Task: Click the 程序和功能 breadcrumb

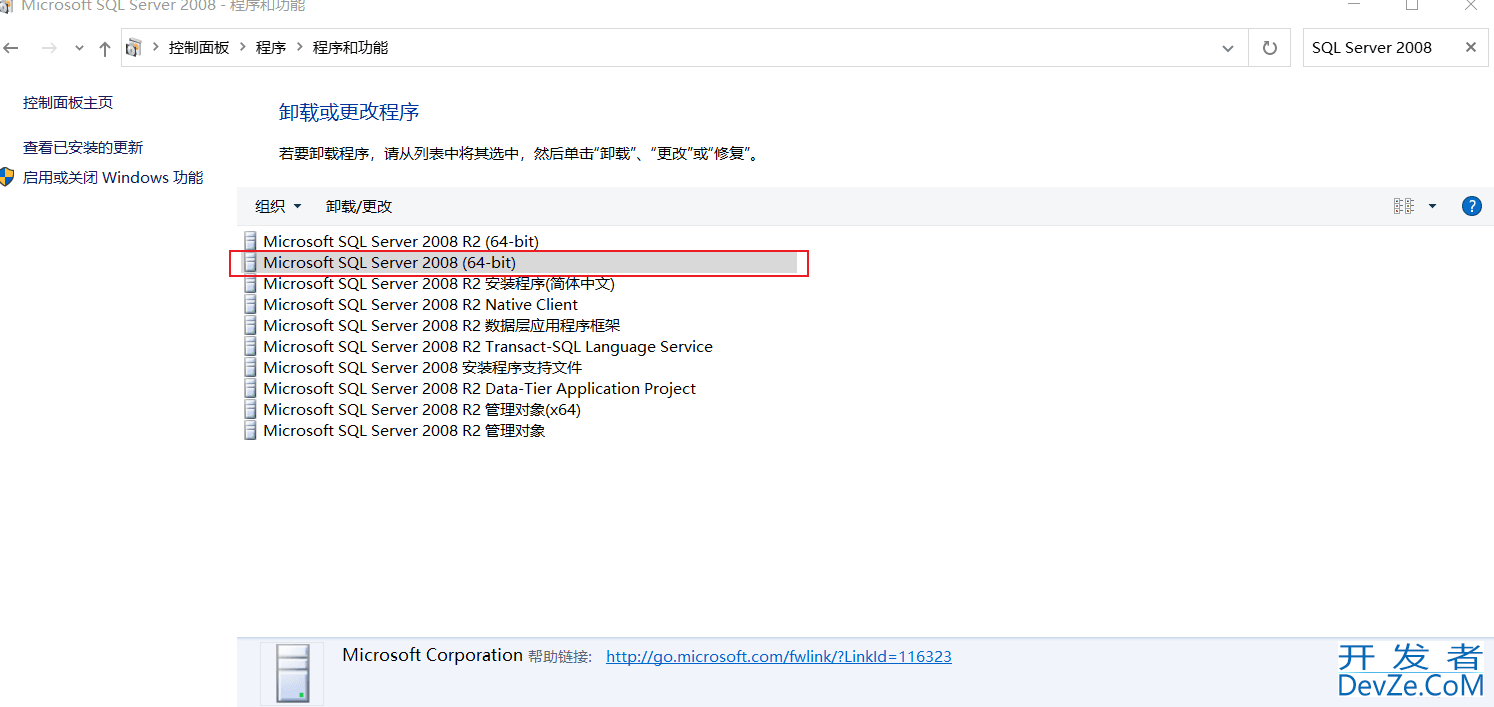Action: (x=350, y=48)
